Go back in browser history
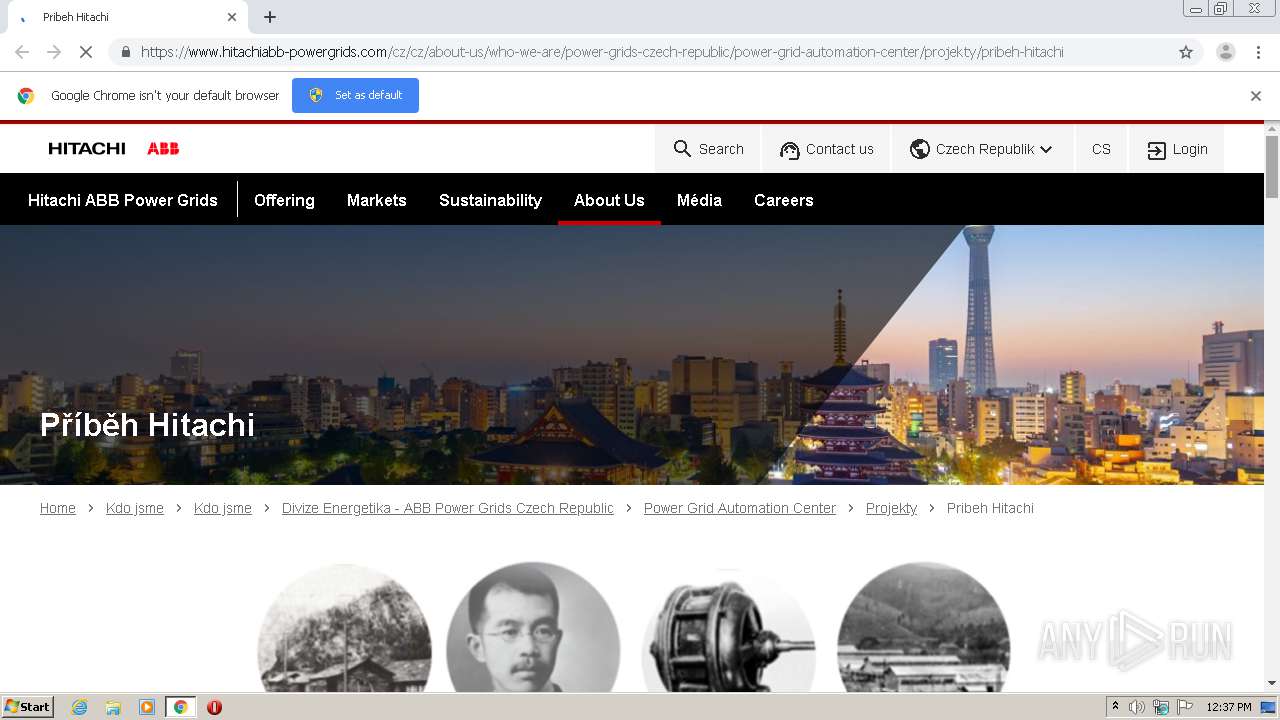 (x=22, y=52)
